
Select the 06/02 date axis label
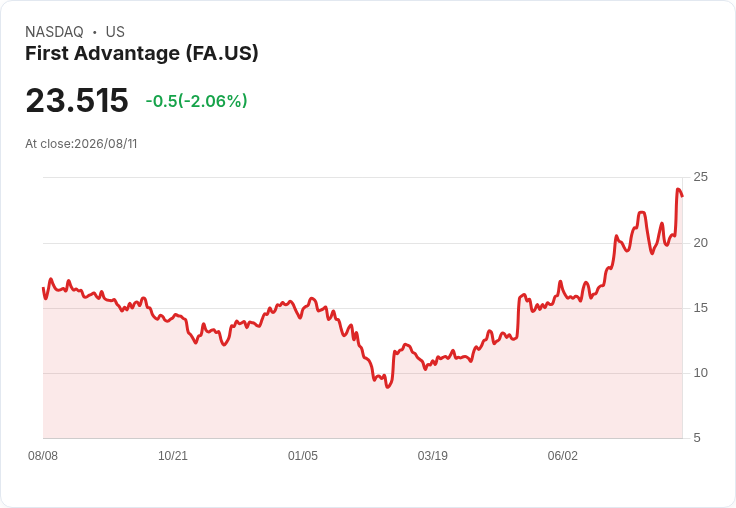click(x=563, y=455)
